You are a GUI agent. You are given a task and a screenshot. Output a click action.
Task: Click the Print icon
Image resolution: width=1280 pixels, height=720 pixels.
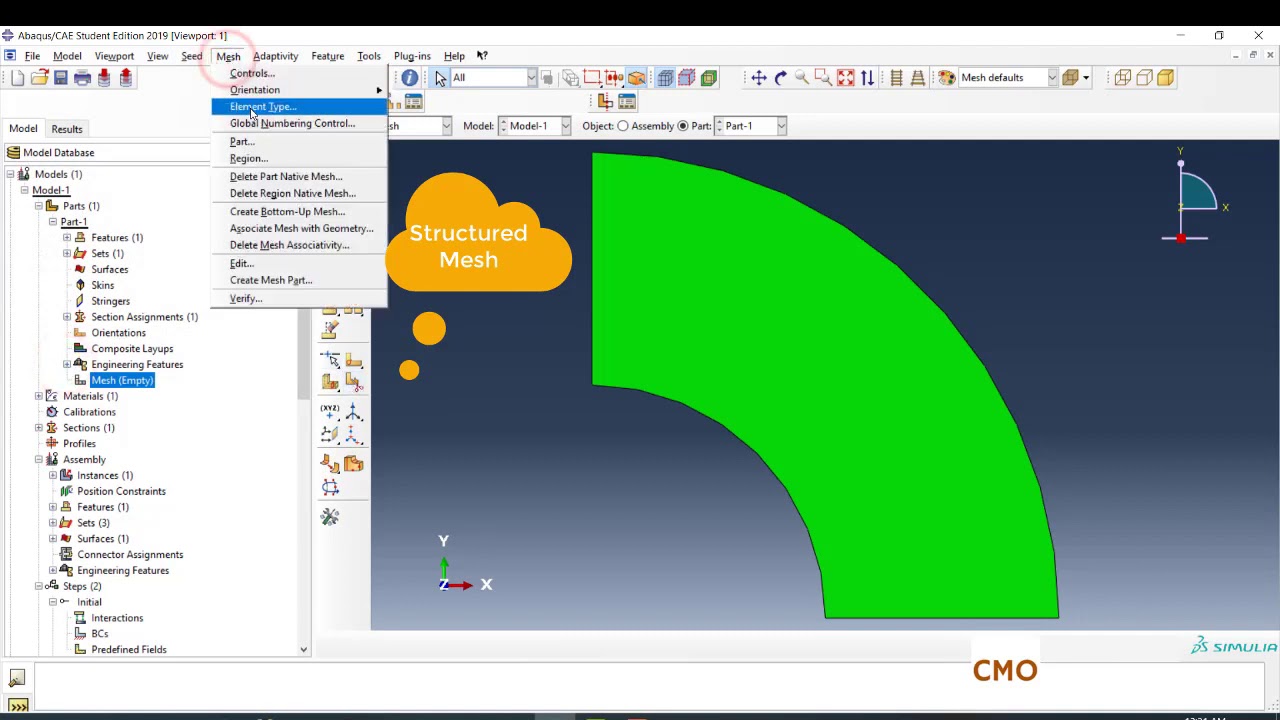pos(83,78)
